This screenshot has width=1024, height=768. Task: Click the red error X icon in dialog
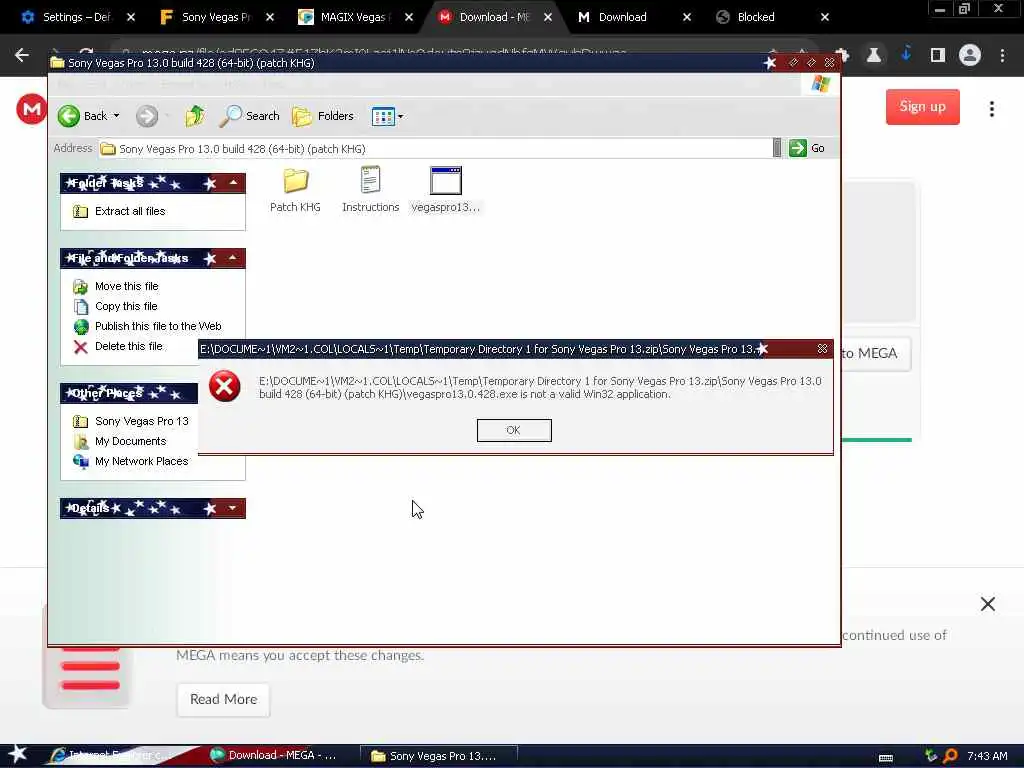click(225, 387)
